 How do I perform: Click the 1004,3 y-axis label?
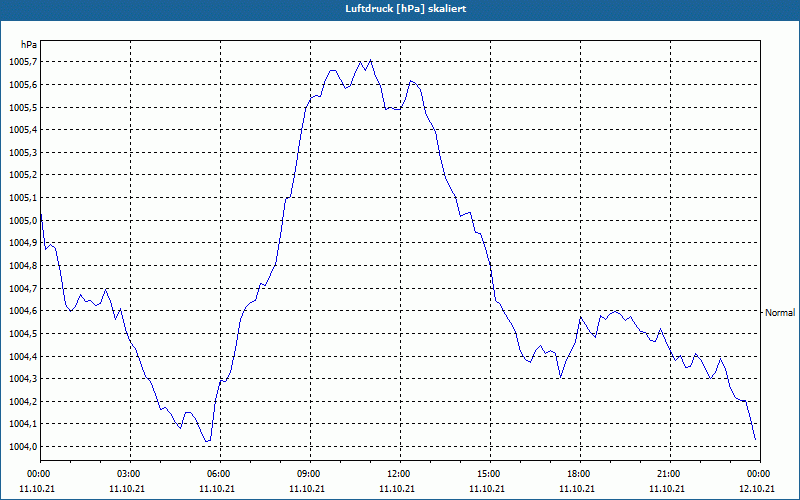pos(23,379)
